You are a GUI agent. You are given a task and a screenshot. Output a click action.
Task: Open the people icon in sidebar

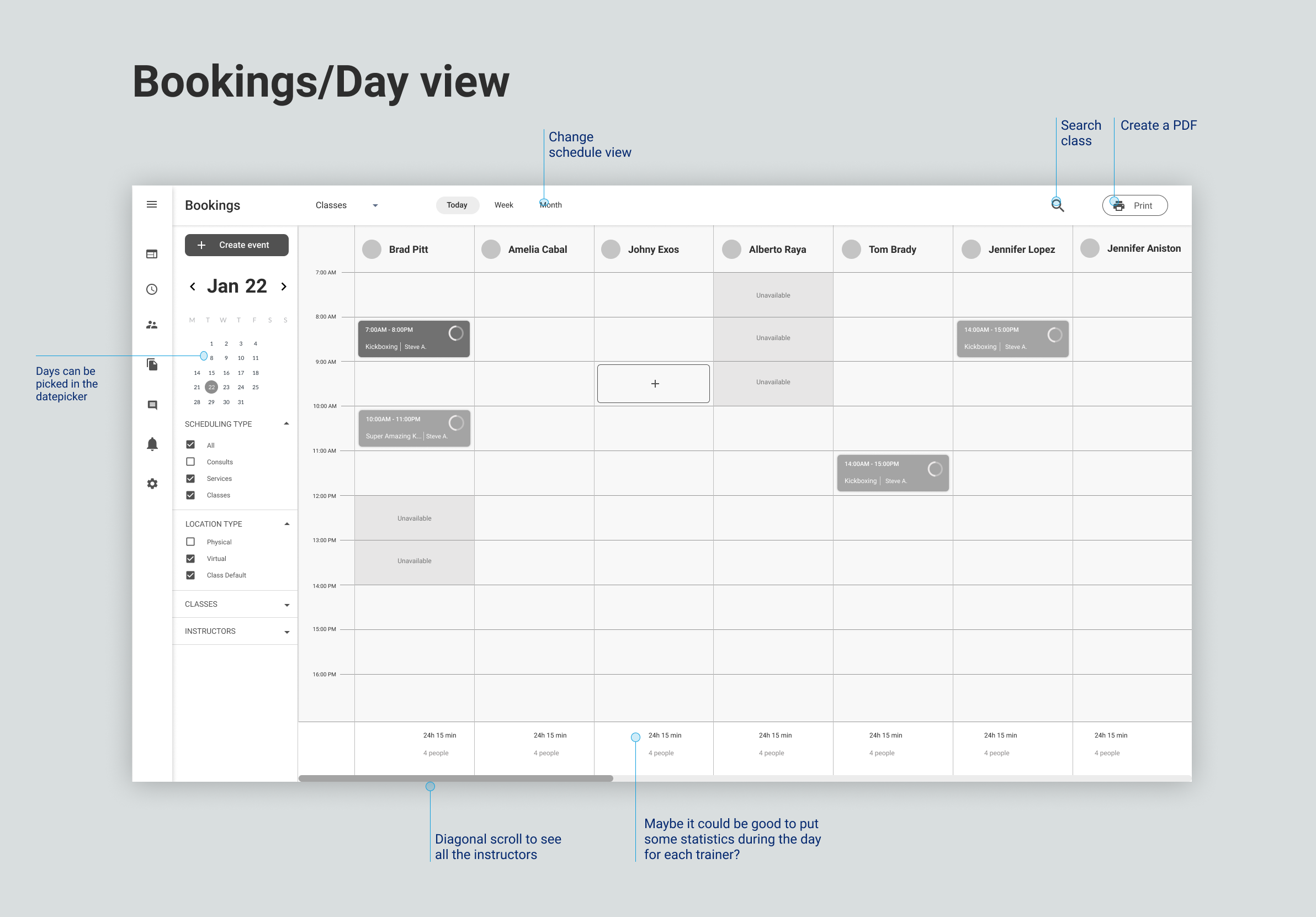click(x=151, y=325)
